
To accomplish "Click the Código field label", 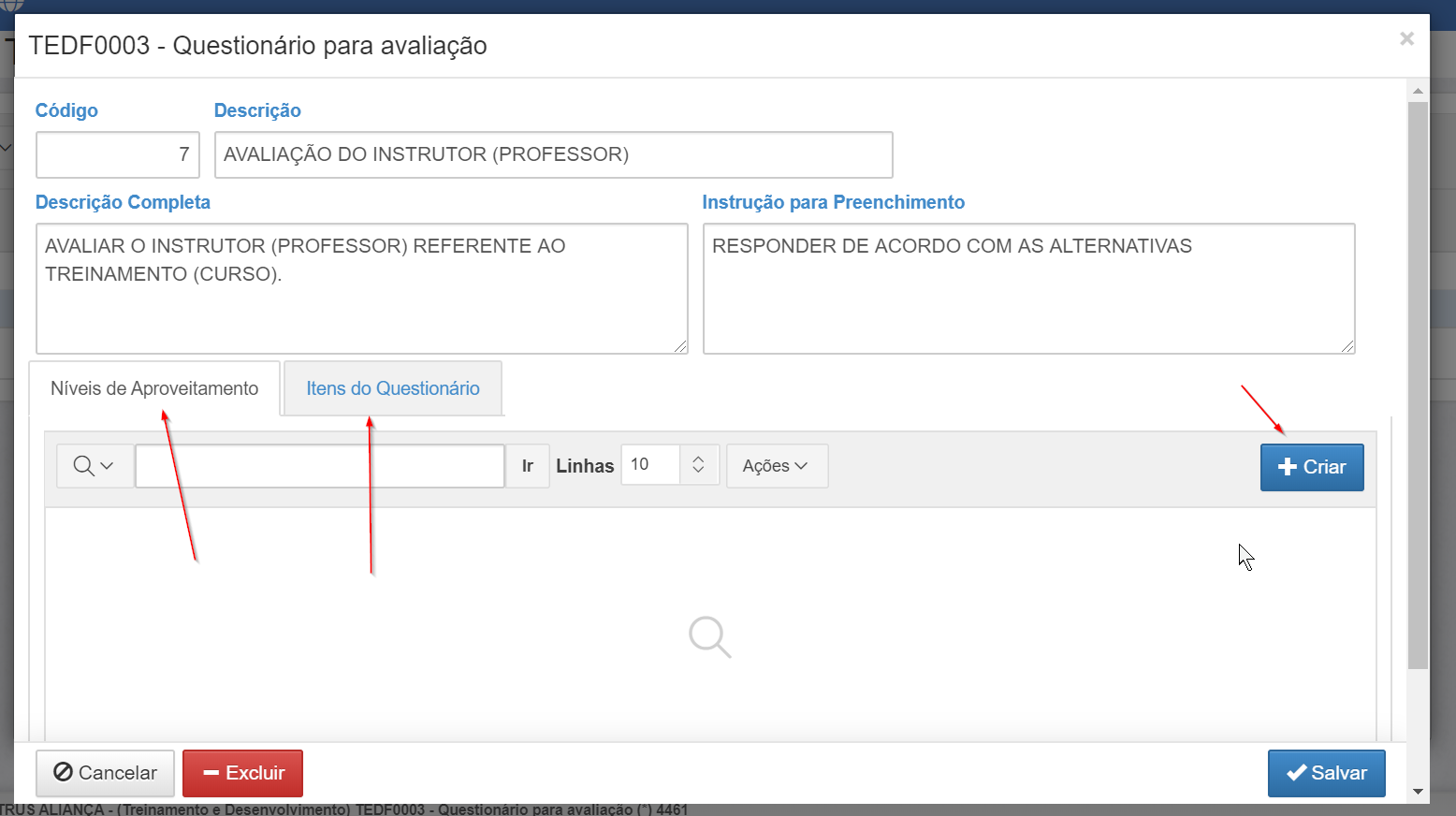I will (x=66, y=110).
